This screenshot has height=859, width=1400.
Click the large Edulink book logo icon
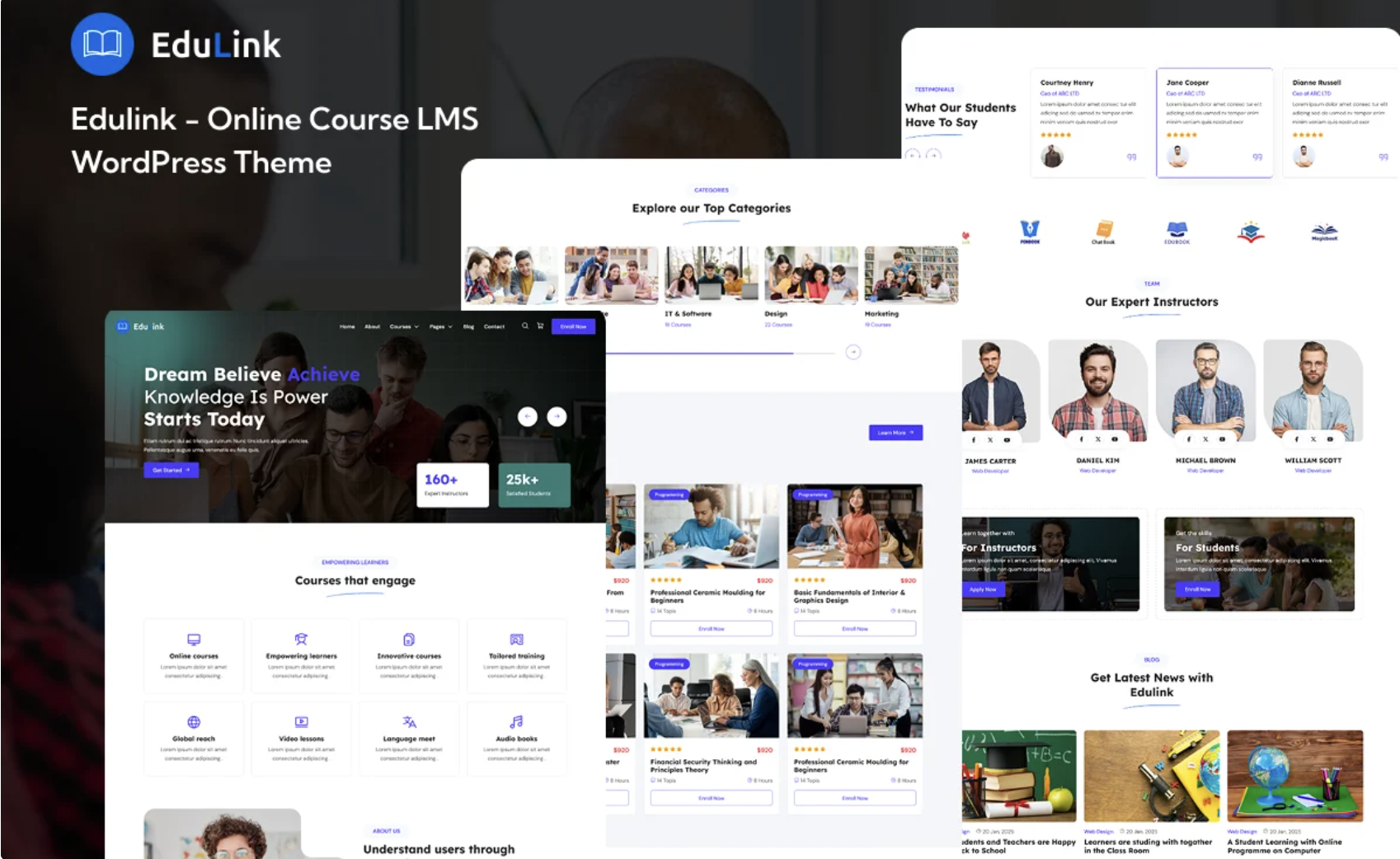[x=102, y=44]
